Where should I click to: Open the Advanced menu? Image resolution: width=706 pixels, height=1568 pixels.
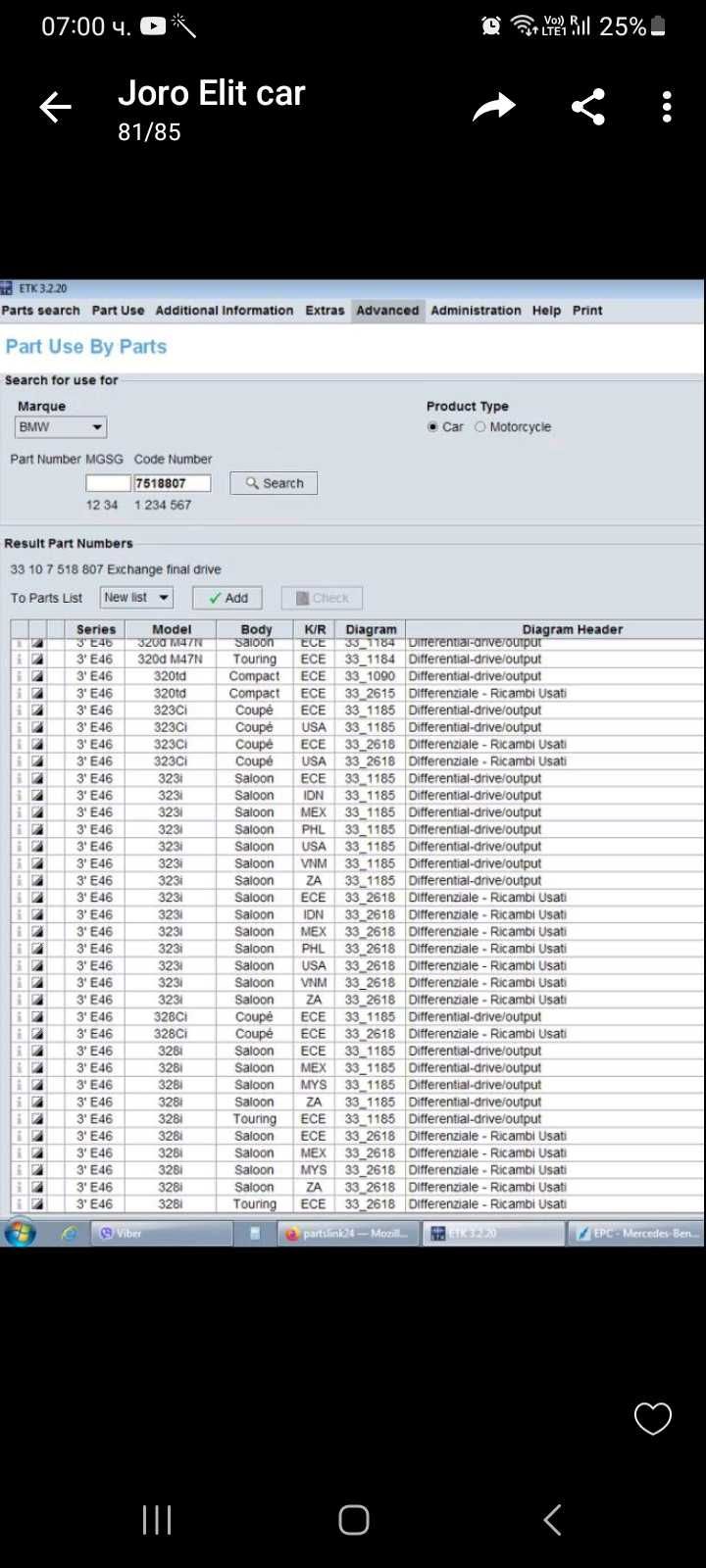coord(387,311)
